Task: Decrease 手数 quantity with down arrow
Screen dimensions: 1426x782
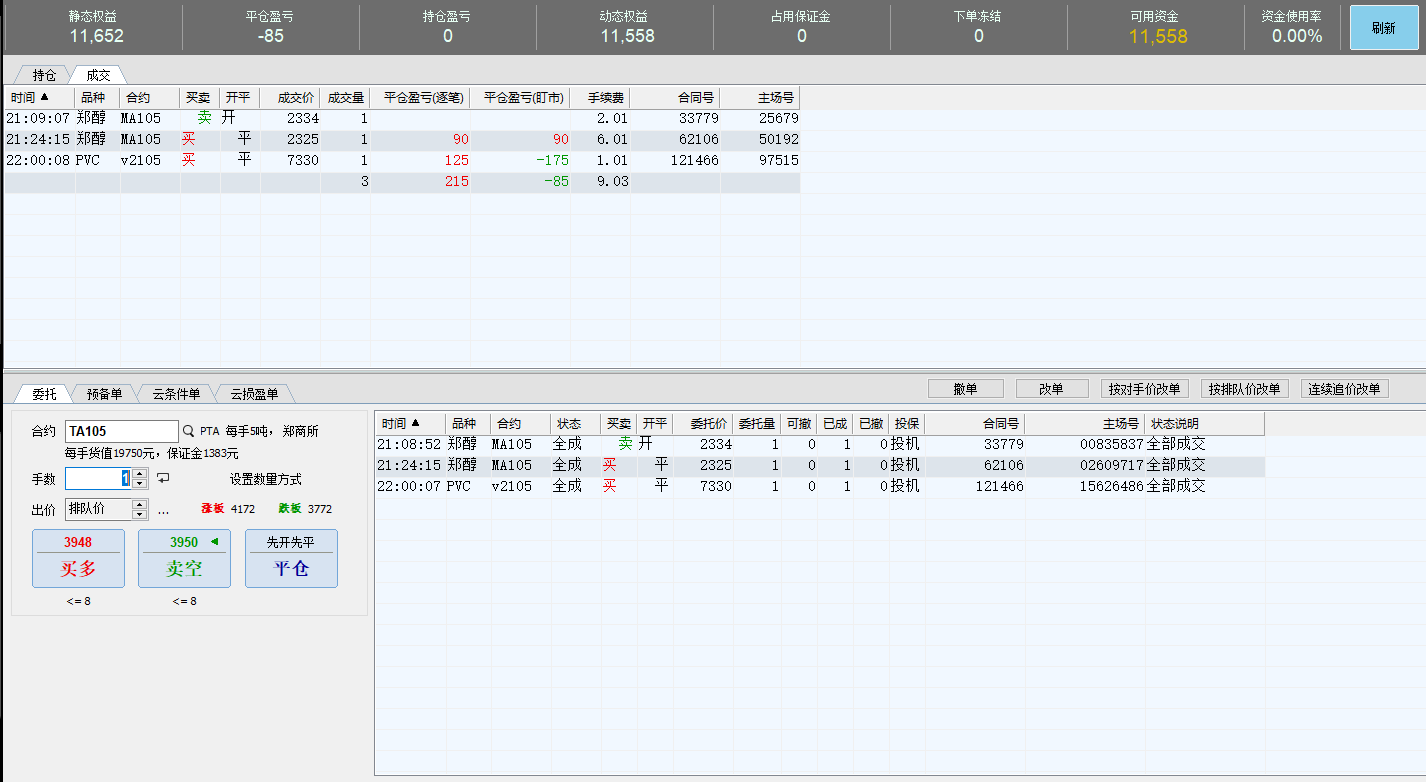Action: [x=140, y=484]
